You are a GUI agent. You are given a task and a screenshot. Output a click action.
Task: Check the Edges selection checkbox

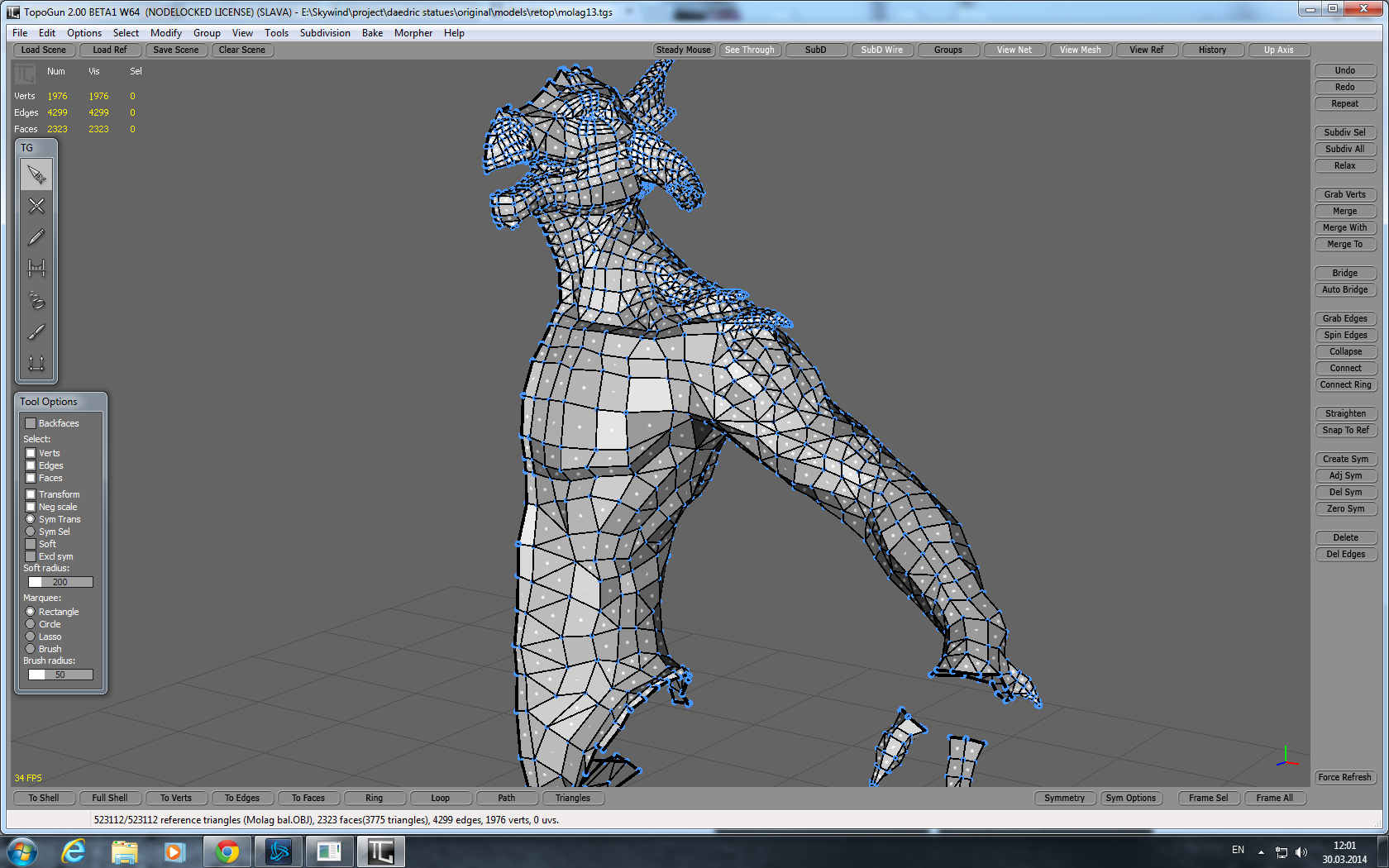pos(31,465)
